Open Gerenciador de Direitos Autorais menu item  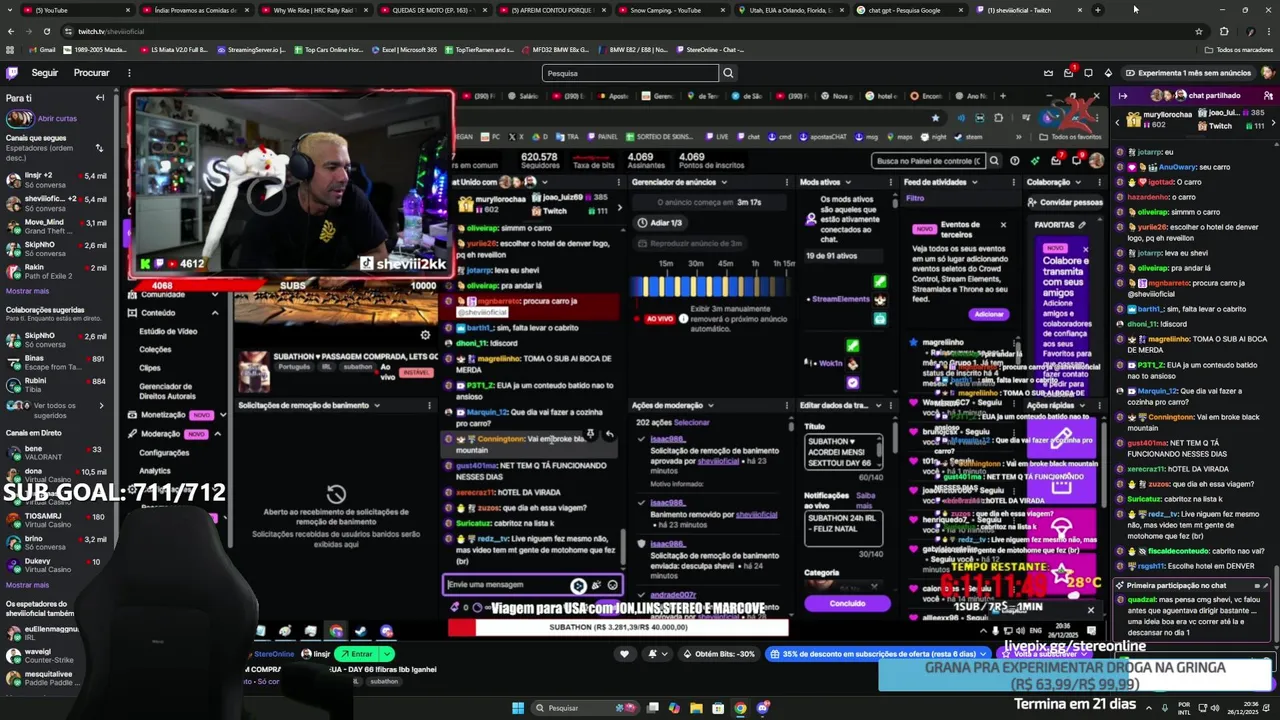pos(167,391)
